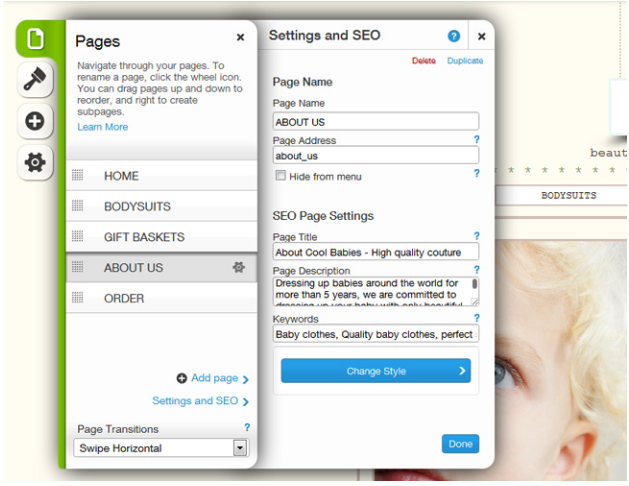Click the Change Style button

point(375,371)
